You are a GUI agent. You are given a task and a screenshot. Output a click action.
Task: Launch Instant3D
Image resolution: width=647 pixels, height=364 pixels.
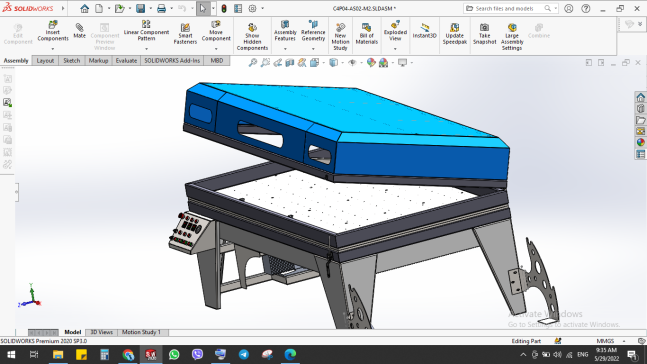pos(425,31)
